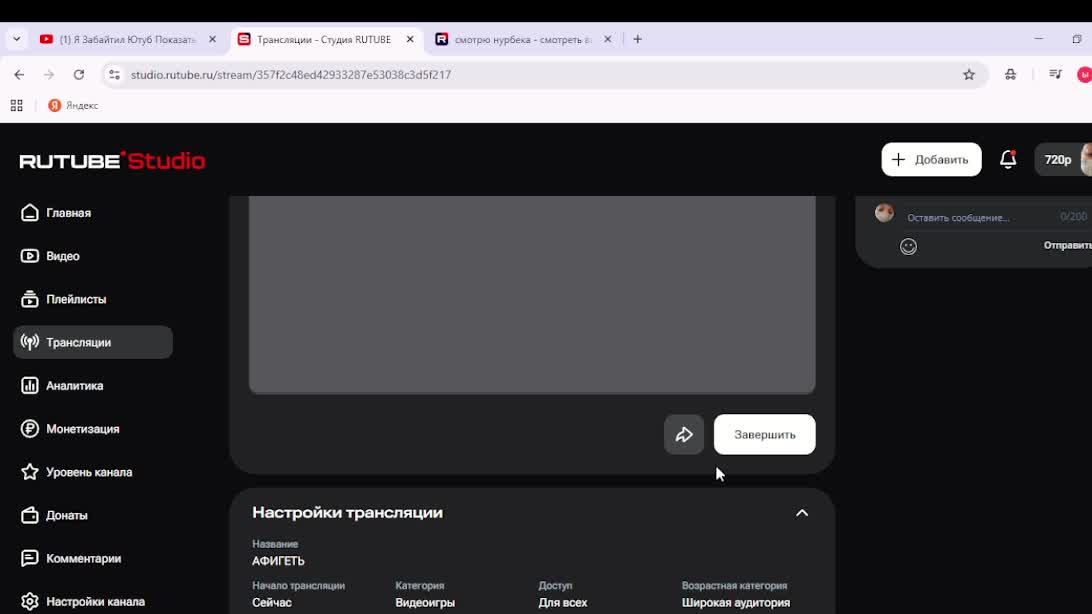The image size is (1092, 614).
Task: Click the browser back arrow
Action: (x=20, y=74)
